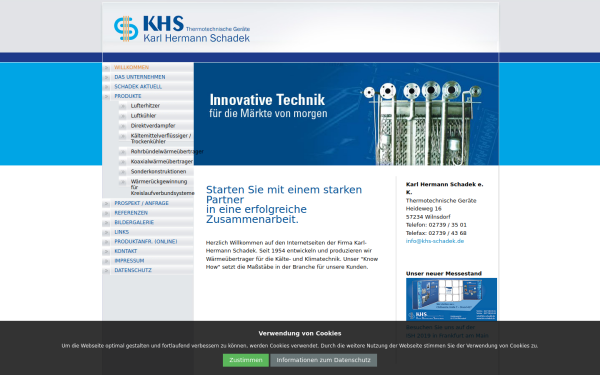Email info@khs-schadek.de
Viewport: 600px width, 375px height.
coord(435,241)
